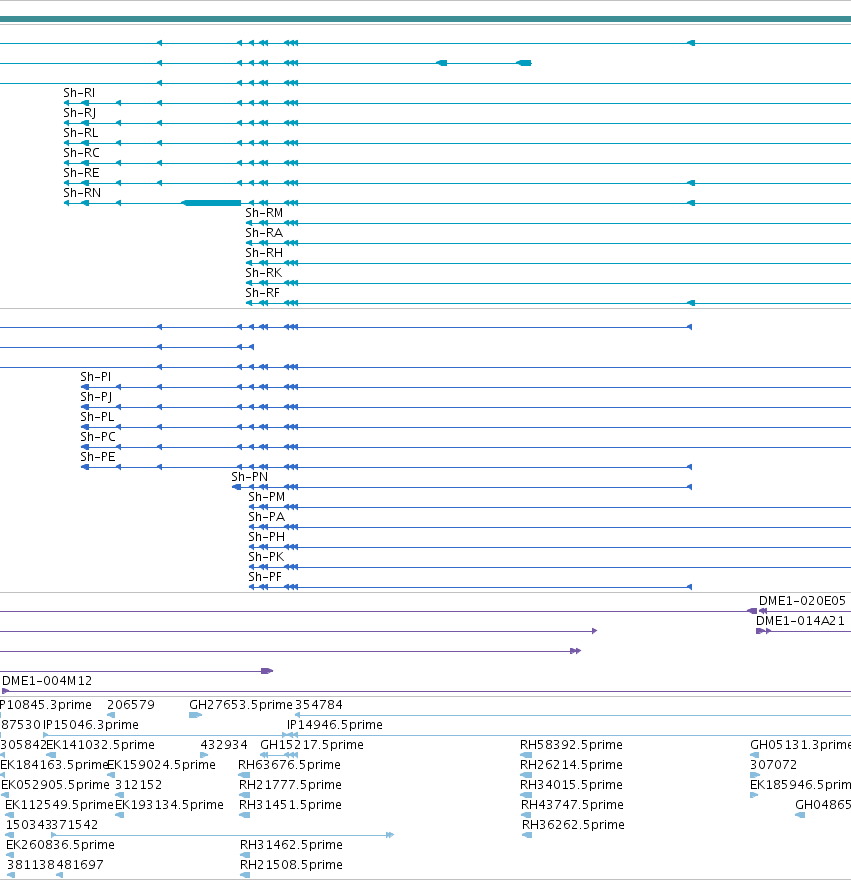The image size is (851, 880).
Task: Click the Sh-RN transcript label
Action: pyautogui.click(x=82, y=193)
